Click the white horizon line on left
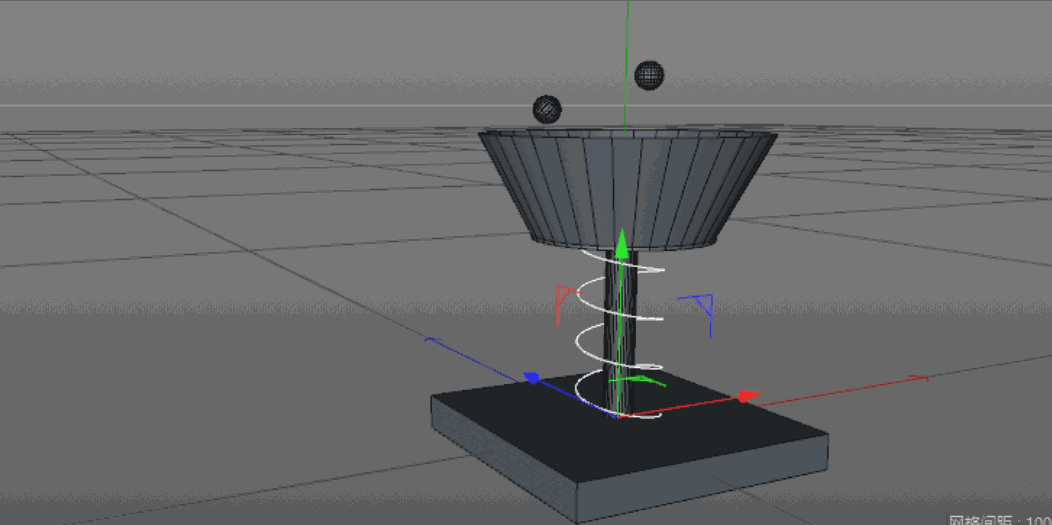1052x525 pixels. [x=200, y=105]
